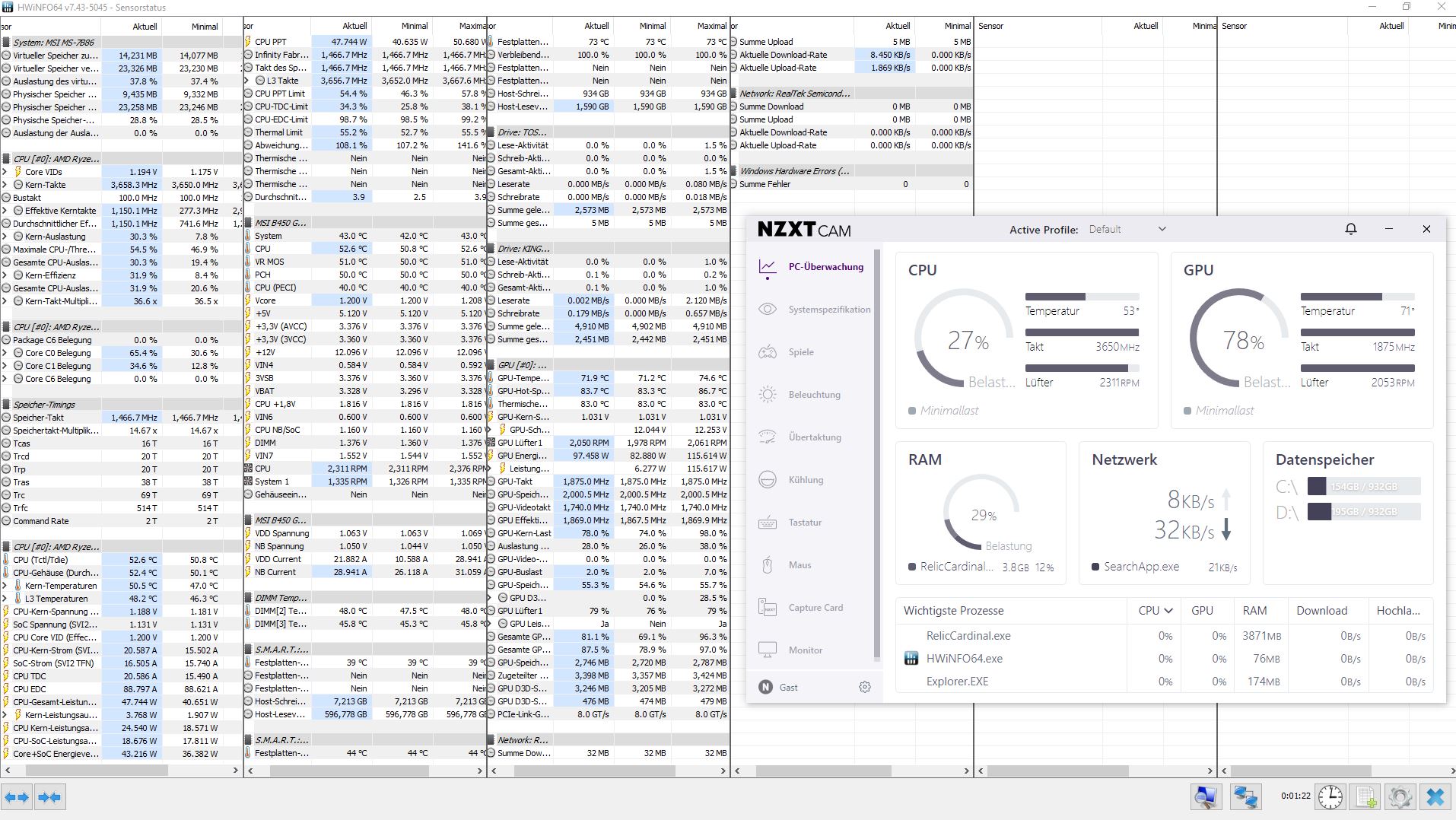
Task: Click the Spiele gamepad icon
Action: coord(768,352)
